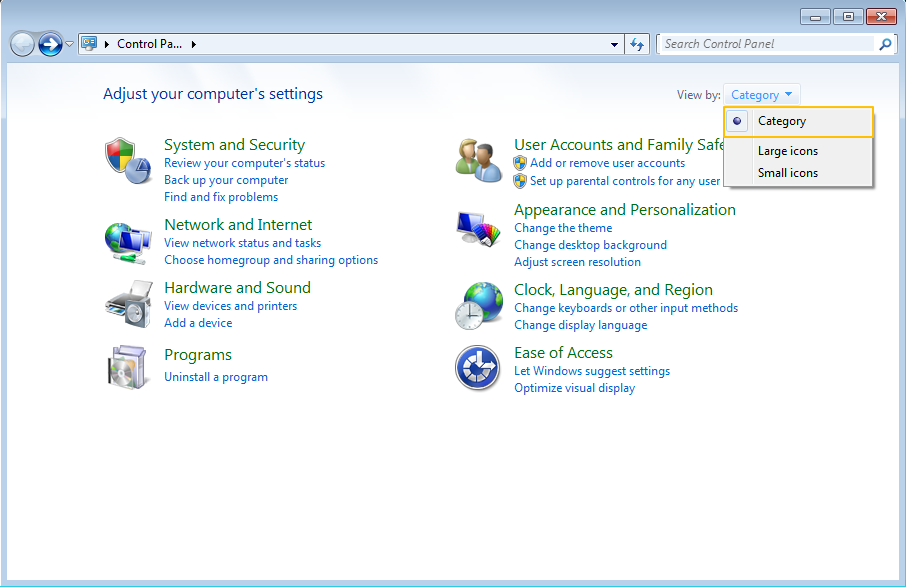This screenshot has width=906, height=587.
Task: Click the Ease of Access icon
Action: [477, 367]
